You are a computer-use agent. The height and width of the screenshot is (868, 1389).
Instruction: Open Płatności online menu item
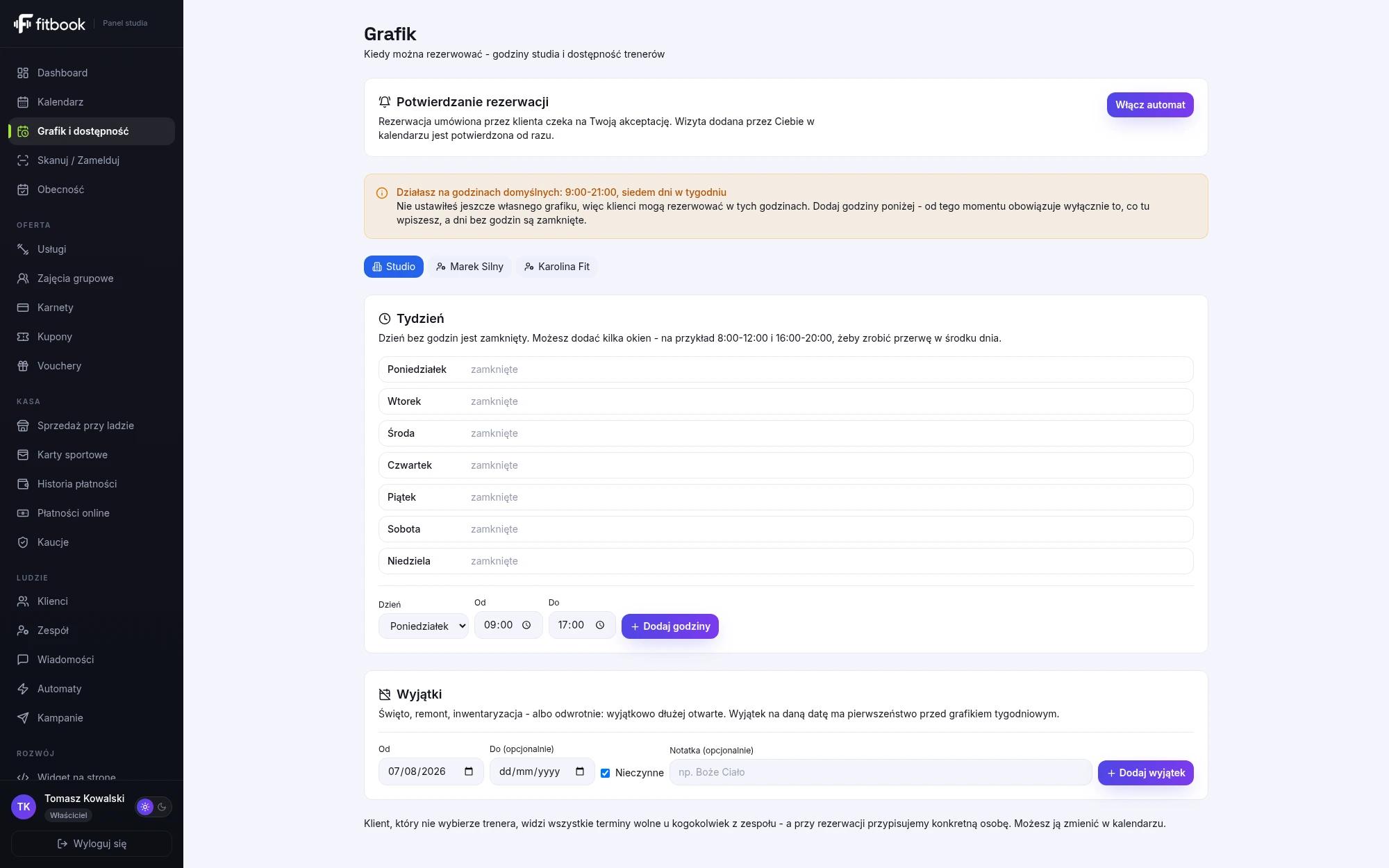92,513
